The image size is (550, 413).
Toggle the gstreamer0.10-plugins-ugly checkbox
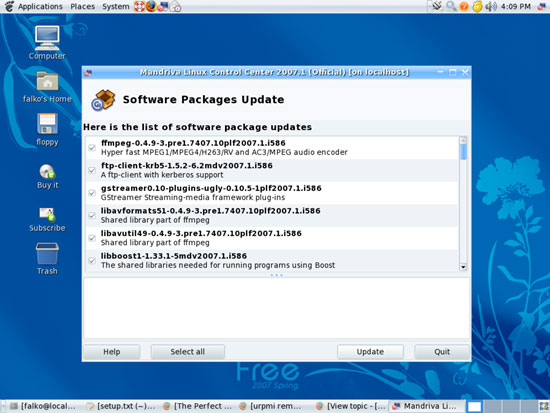pos(92,193)
